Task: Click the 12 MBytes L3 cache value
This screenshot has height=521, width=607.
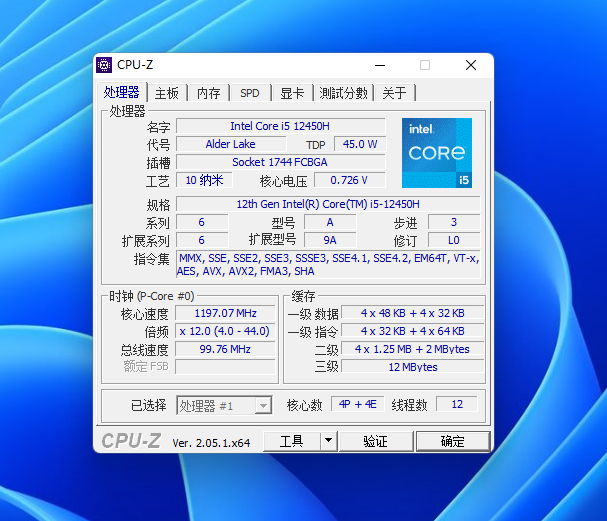Action: 413,367
